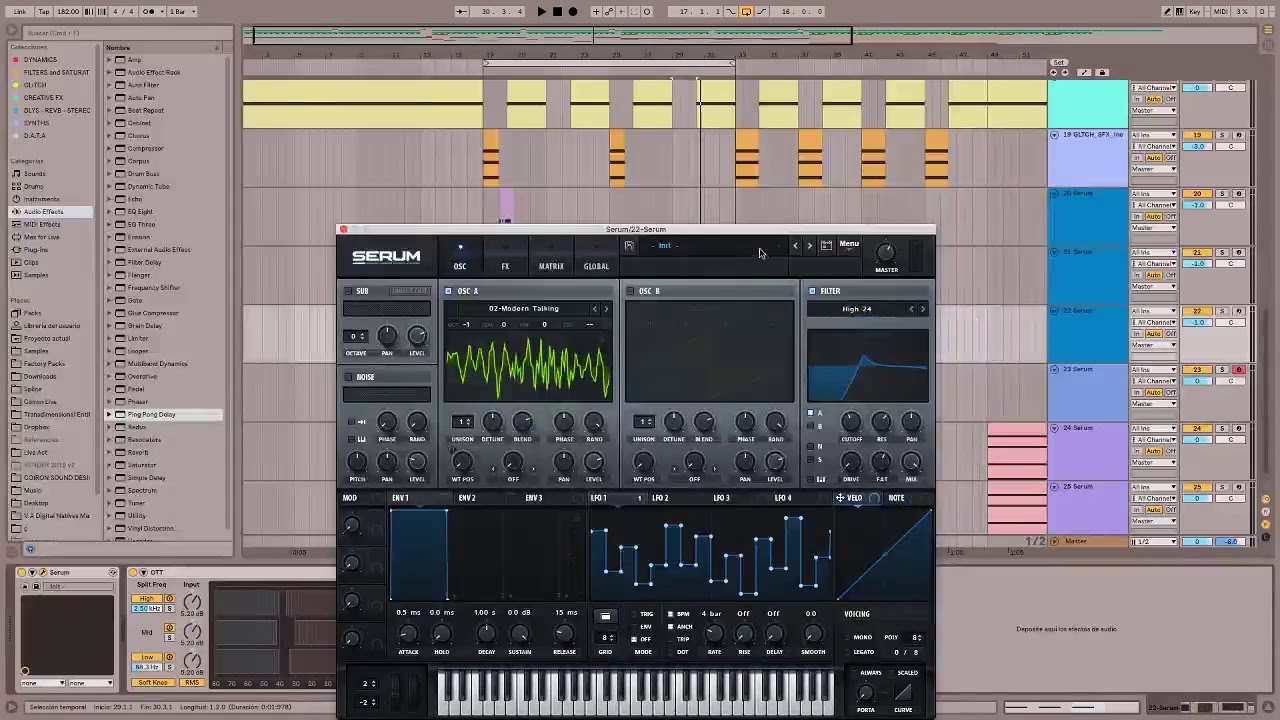Select the VELO tab move icon

[x=840, y=498]
